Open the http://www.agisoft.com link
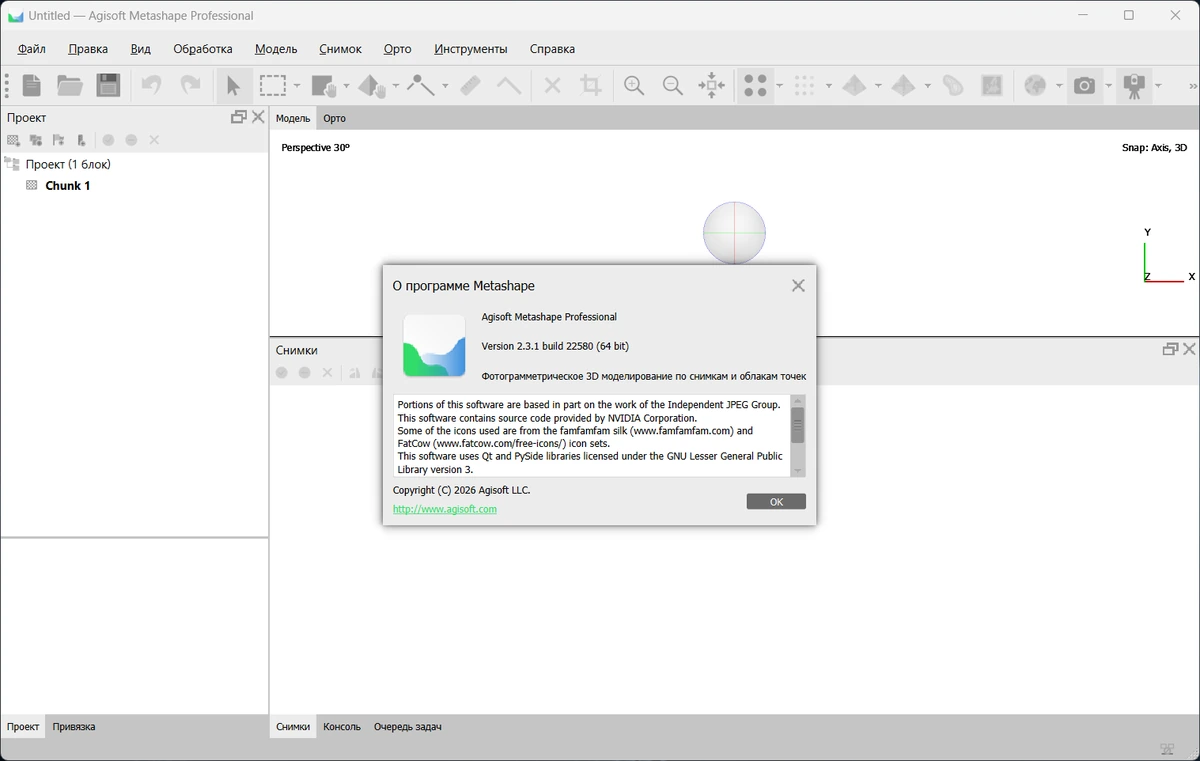The image size is (1200, 761). [445, 509]
